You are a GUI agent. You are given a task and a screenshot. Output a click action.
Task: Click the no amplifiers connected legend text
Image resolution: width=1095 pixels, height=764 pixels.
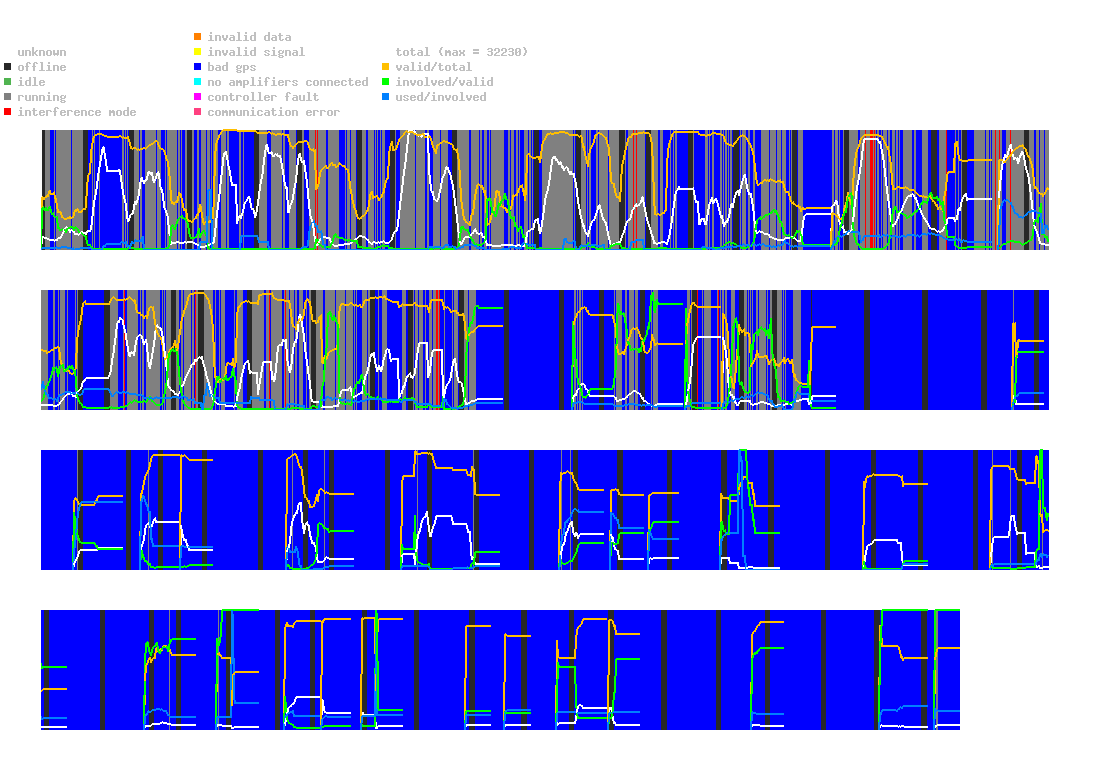point(288,82)
